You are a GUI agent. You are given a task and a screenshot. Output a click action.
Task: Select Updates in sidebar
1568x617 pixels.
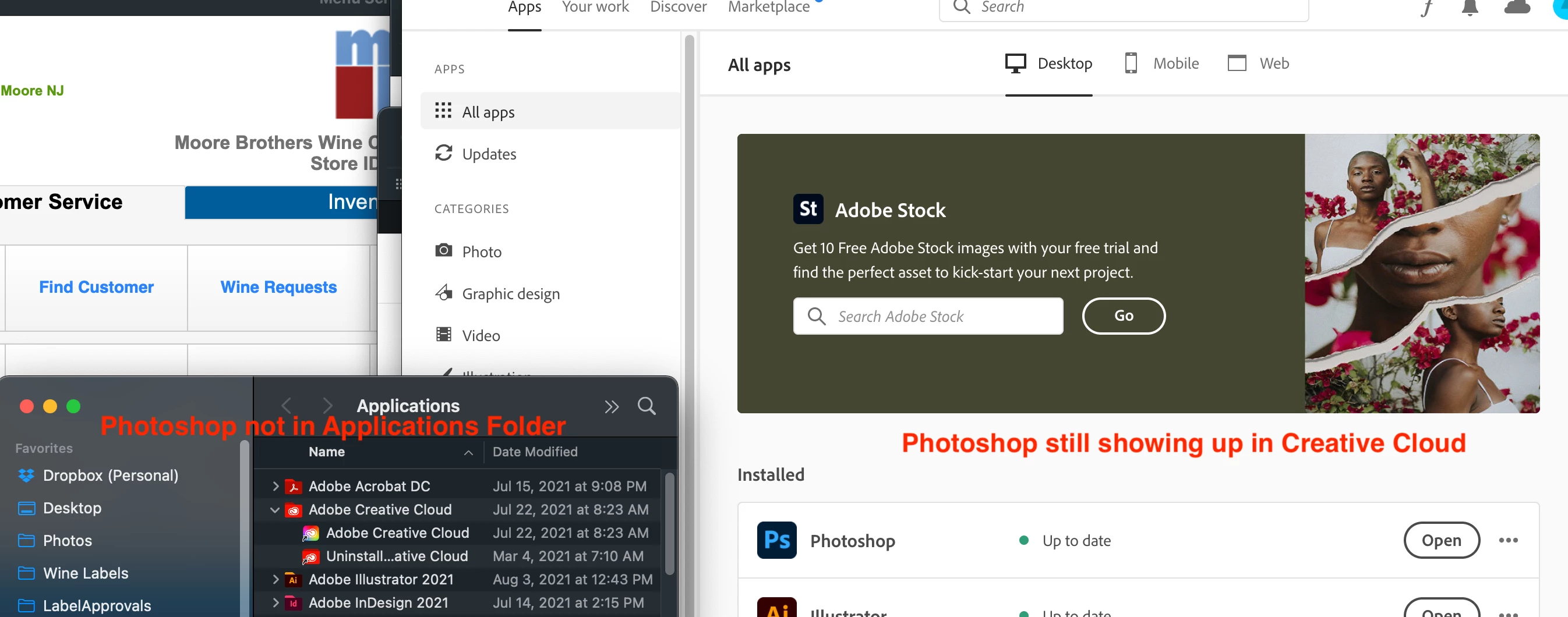(550, 153)
